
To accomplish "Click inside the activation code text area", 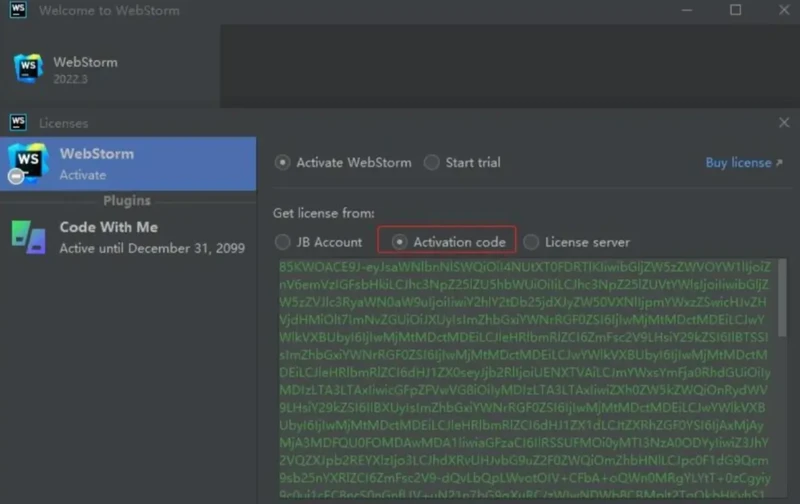I will (x=520, y=380).
